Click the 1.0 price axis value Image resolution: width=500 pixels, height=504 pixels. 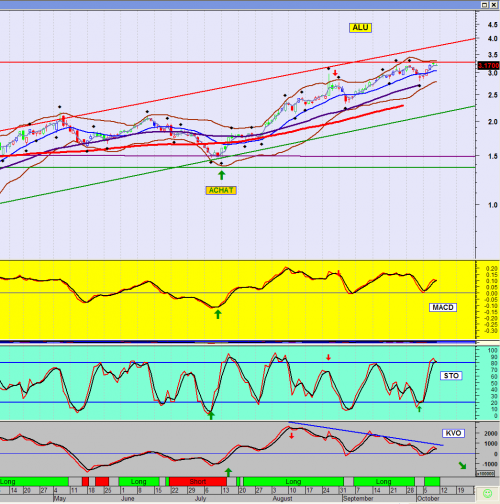[x=492, y=205]
